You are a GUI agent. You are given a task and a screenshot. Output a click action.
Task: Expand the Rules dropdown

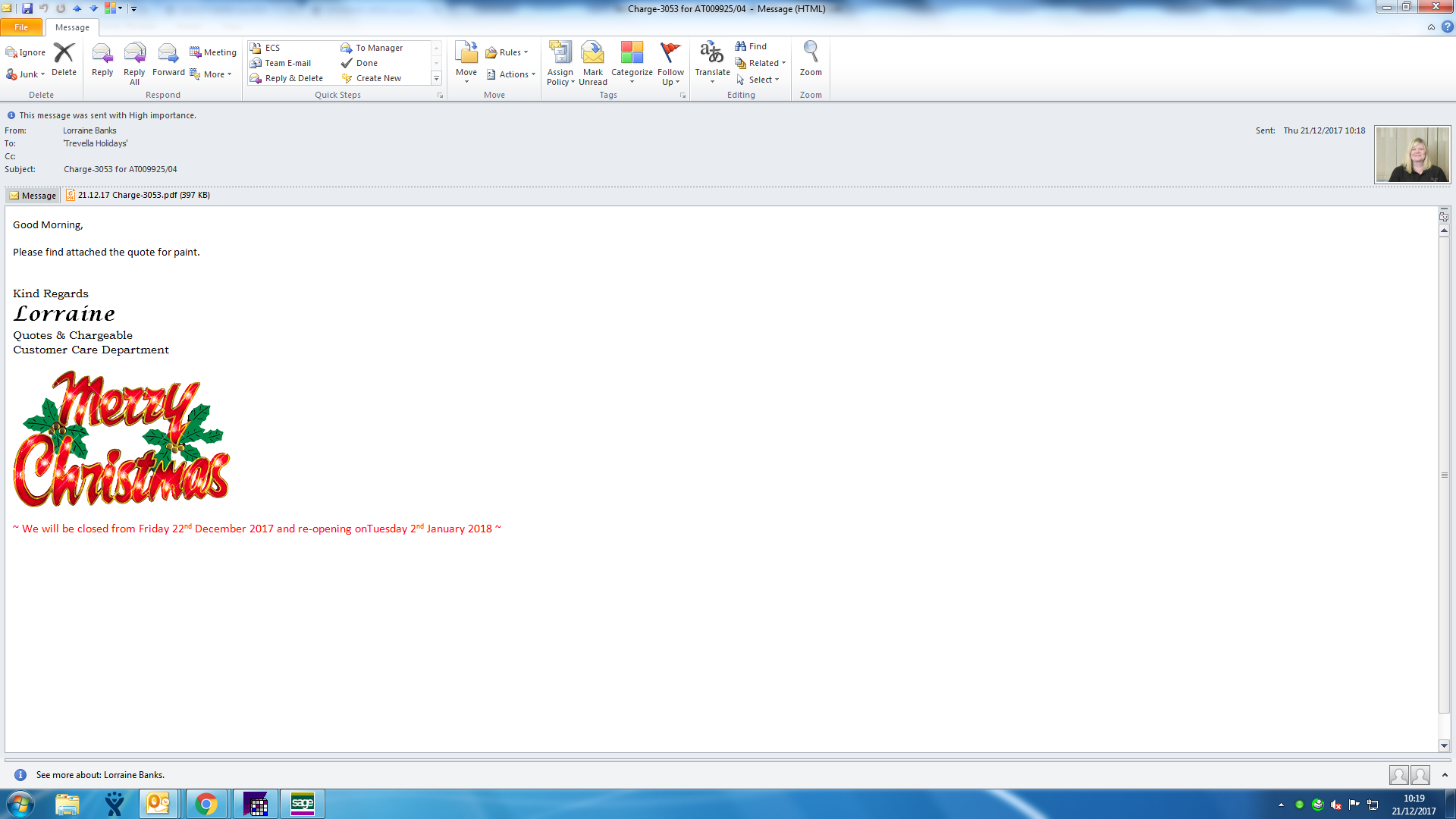[508, 52]
